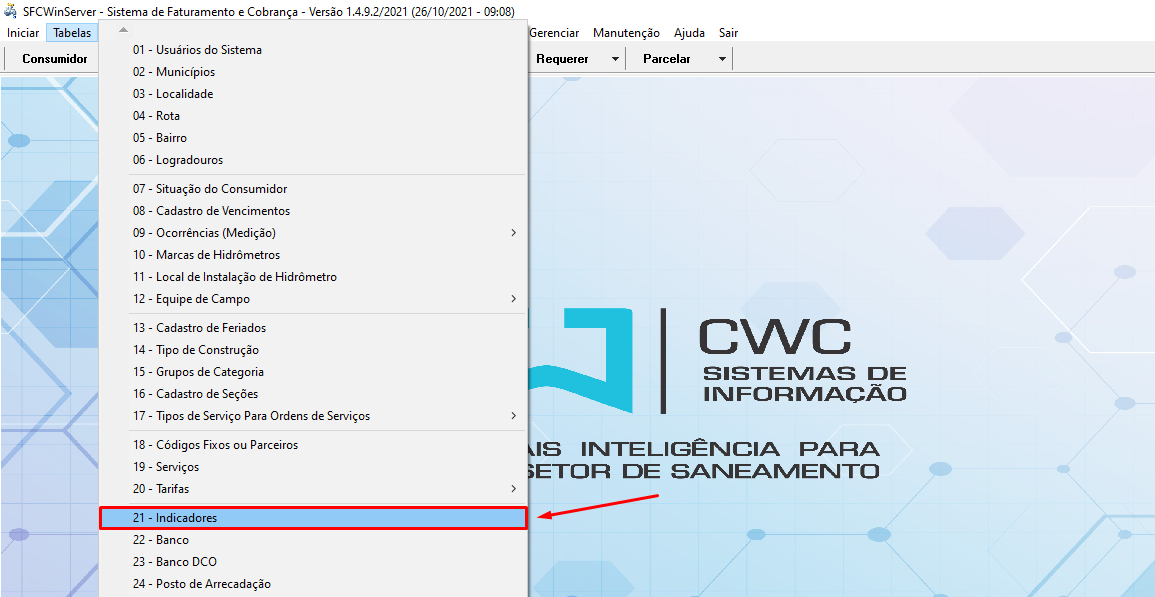This screenshot has width=1155, height=597.
Task: Open the Gerenciar menu
Action: (554, 32)
